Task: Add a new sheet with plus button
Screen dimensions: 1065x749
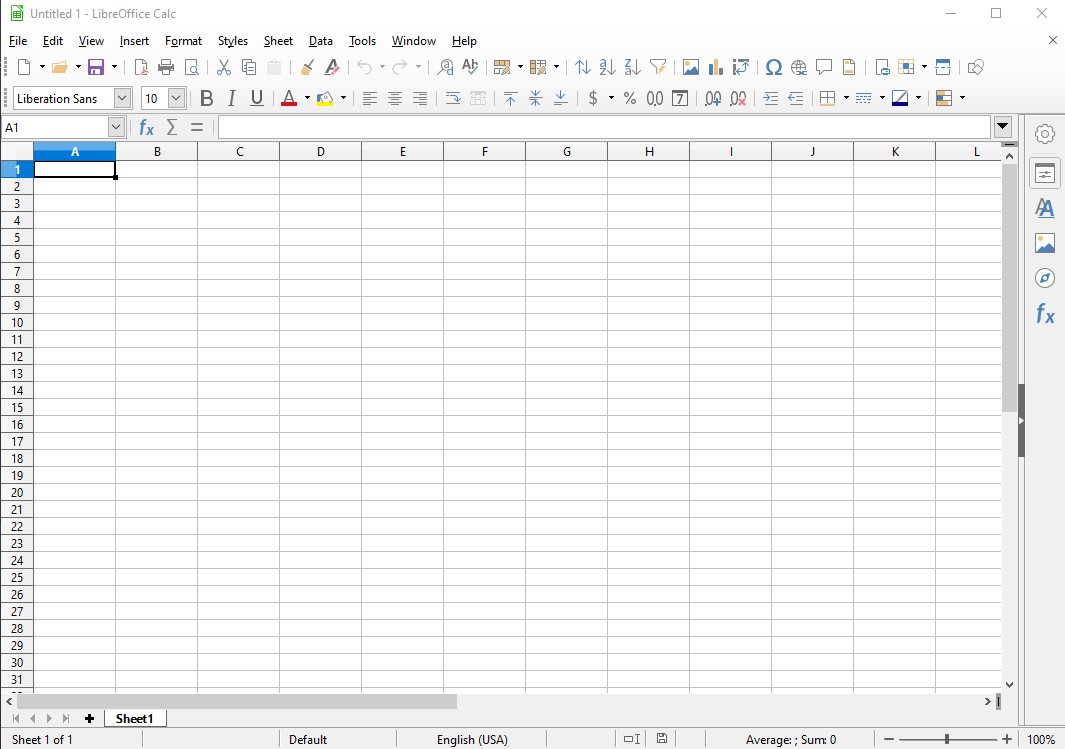Action: pyautogui.click(x=89, y=718)
